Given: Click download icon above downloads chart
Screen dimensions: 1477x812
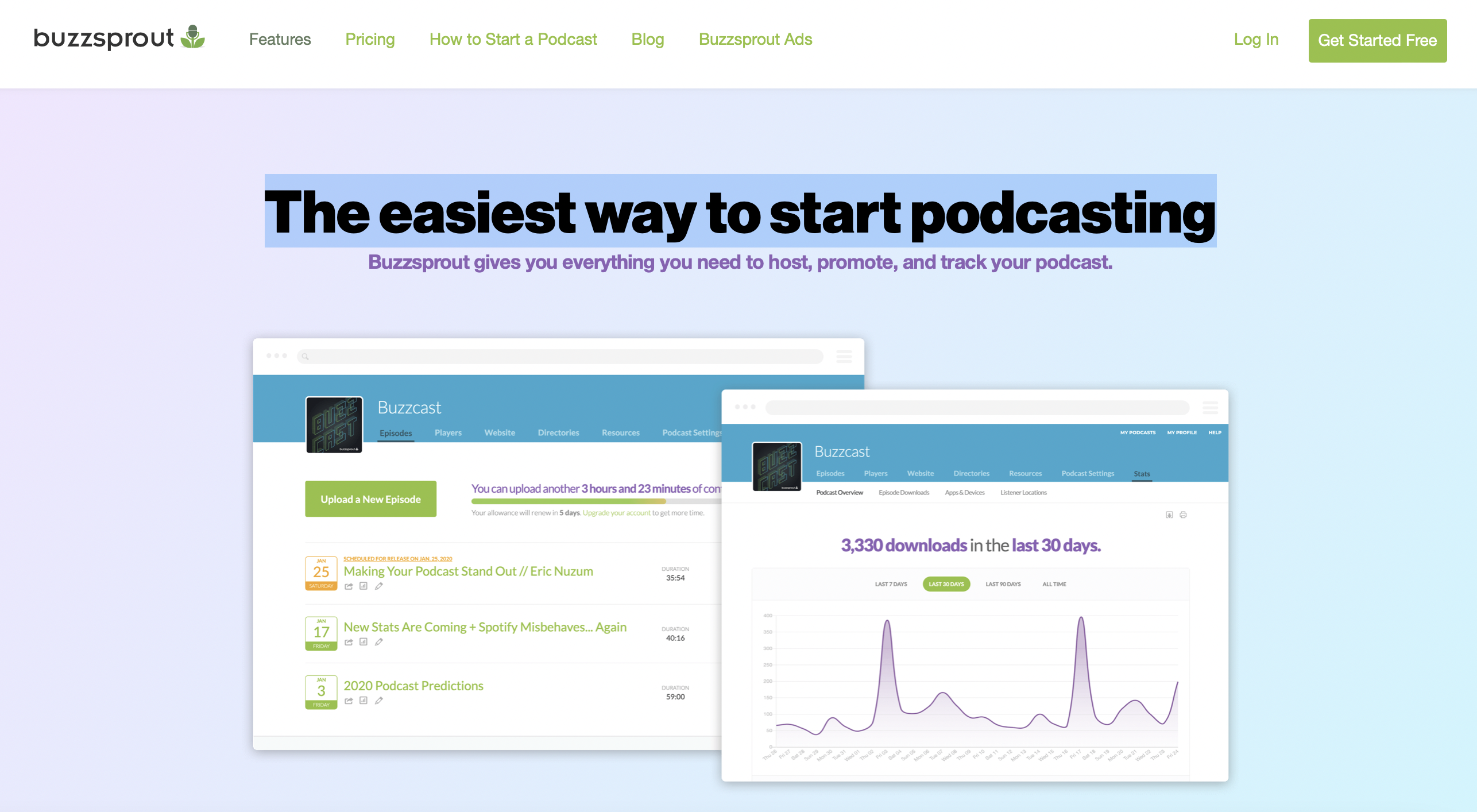Looking at the screenshot, I should (1169, 515).
